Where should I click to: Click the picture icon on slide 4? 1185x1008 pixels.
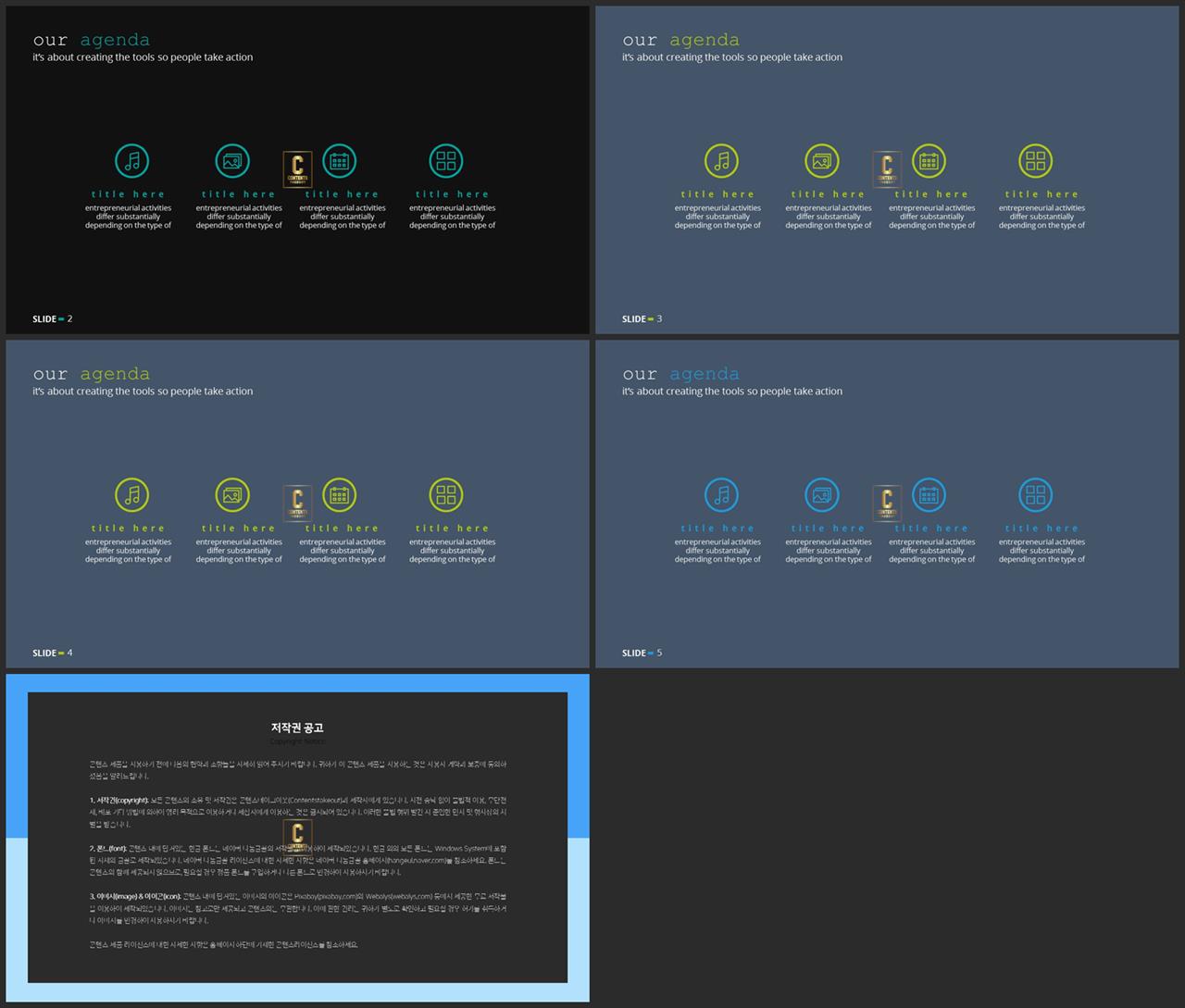click(x=232, y=495)
